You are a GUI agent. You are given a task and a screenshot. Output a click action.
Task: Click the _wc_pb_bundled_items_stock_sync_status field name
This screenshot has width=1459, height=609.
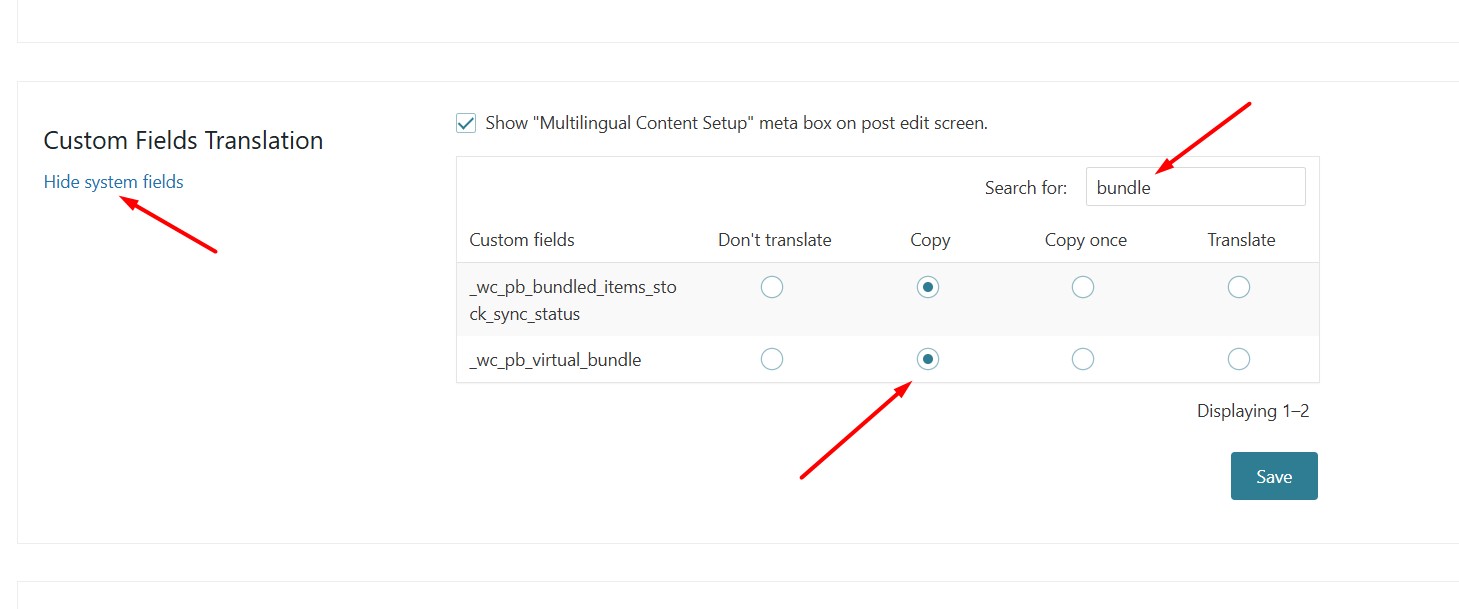[573, 300]
